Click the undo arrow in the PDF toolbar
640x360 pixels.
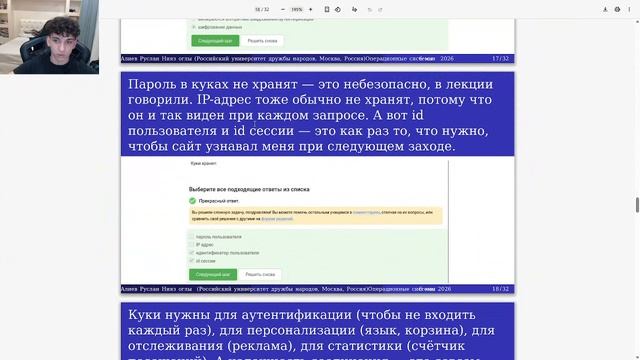(370, 10)
